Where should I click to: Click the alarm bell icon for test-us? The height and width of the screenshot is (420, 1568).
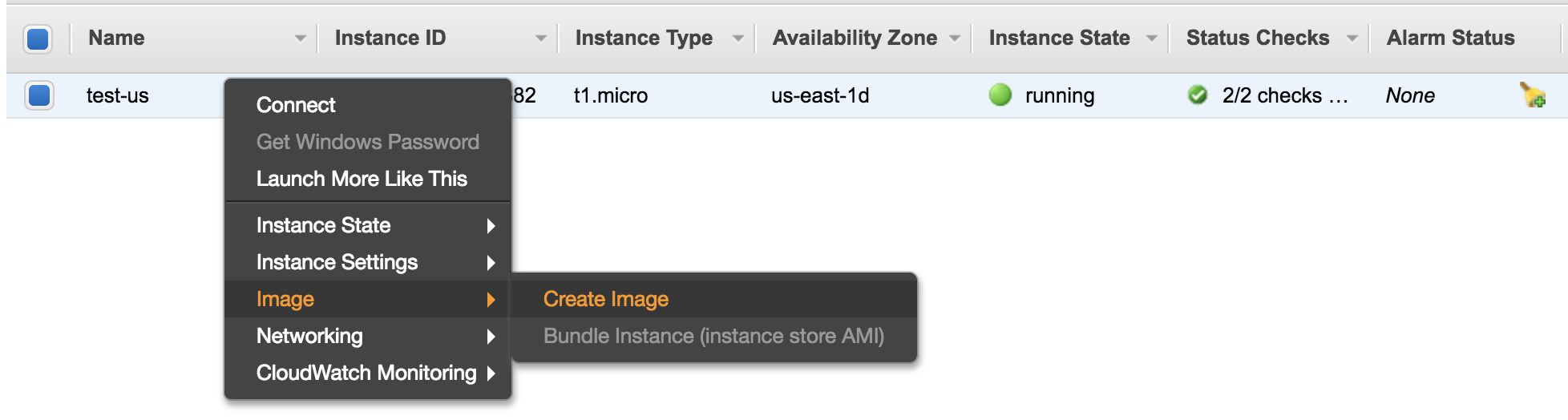(1533, 95)
